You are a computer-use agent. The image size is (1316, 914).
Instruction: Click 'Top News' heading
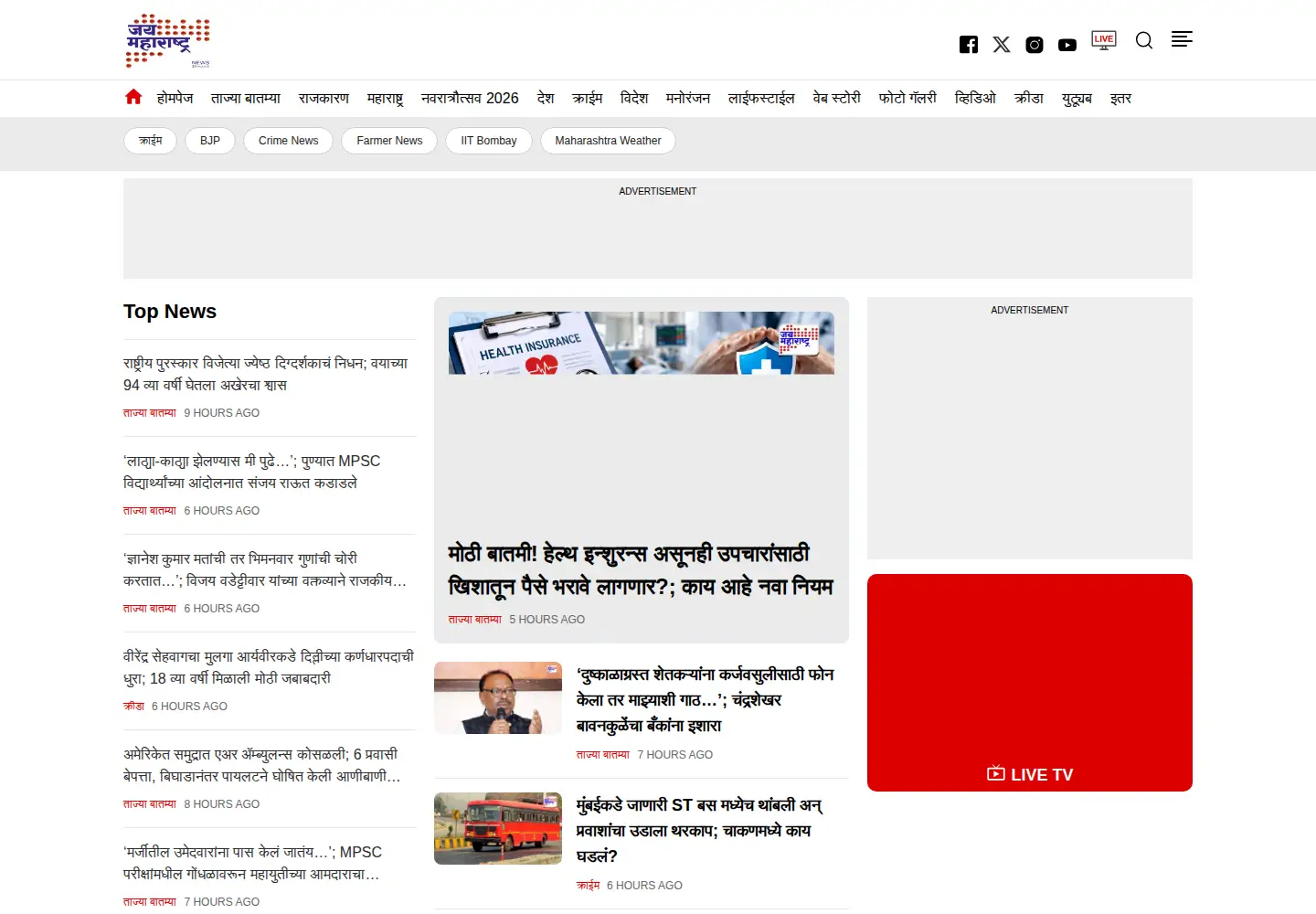point(170,312)
